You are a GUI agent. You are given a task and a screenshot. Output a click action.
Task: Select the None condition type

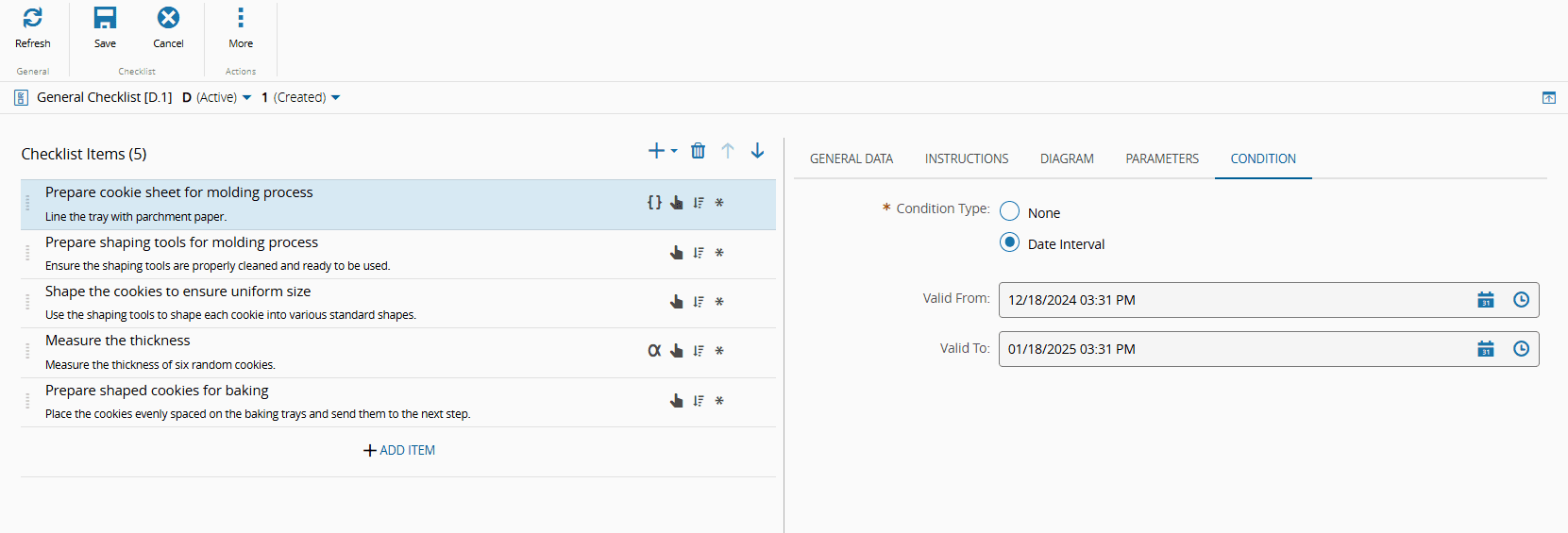click(1010, 211)
